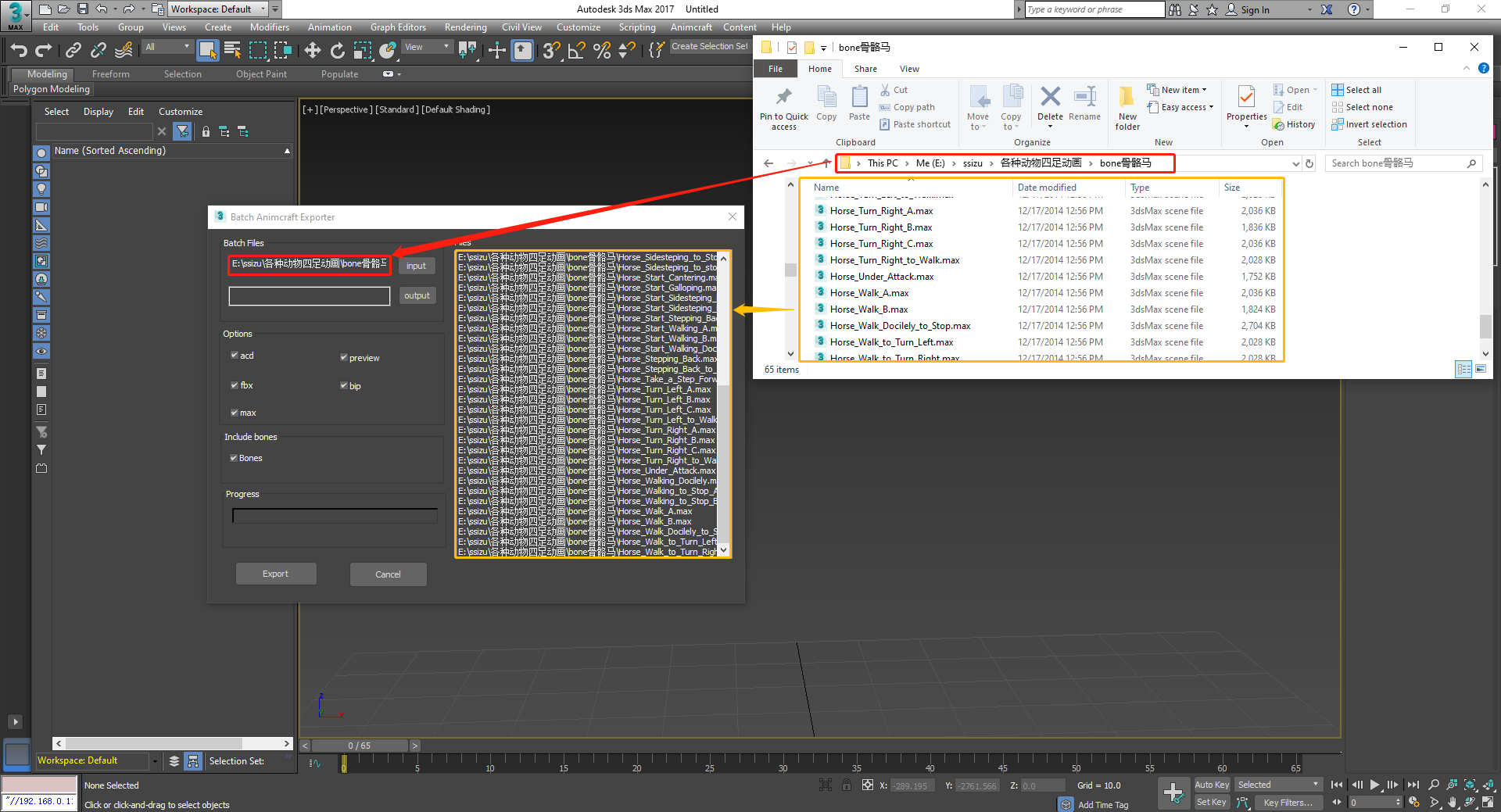Open the Graph Editors menu
1501x812 pixels.
[398, 27]
